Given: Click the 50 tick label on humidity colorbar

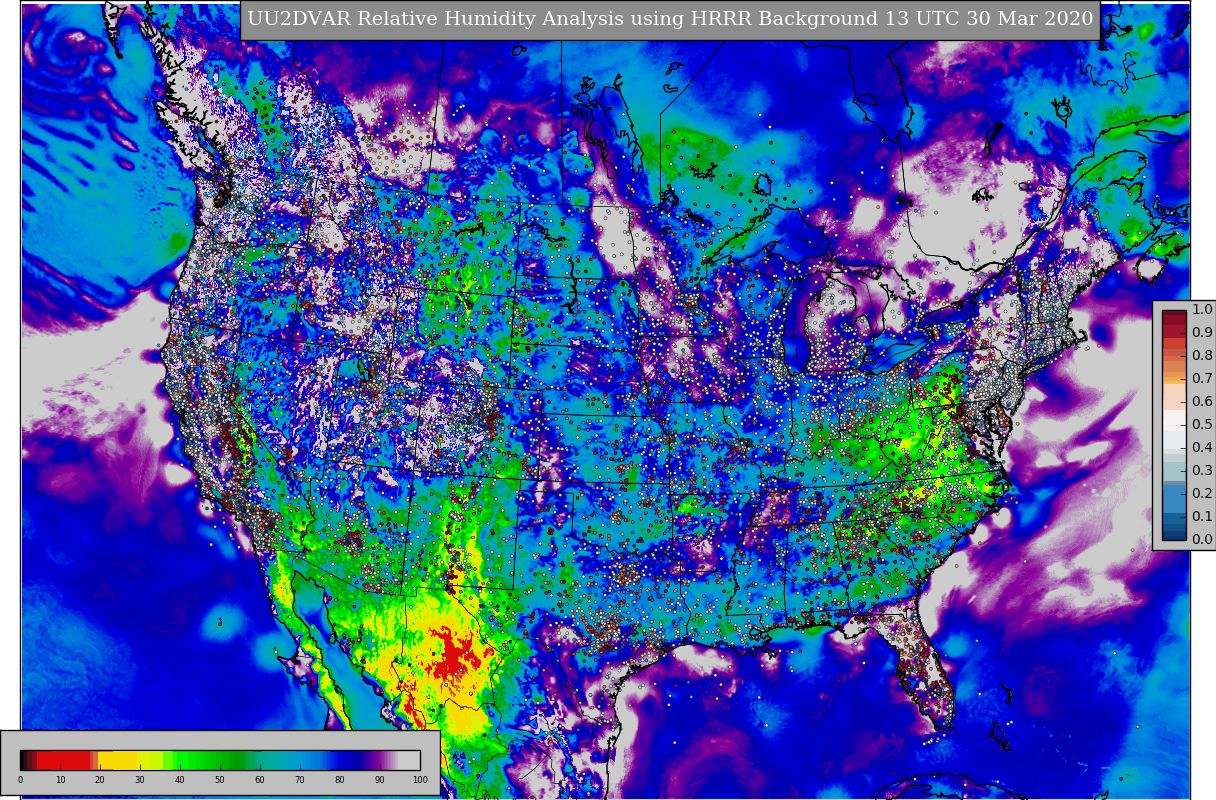Looking at the screenshot, I should point(220,780).
